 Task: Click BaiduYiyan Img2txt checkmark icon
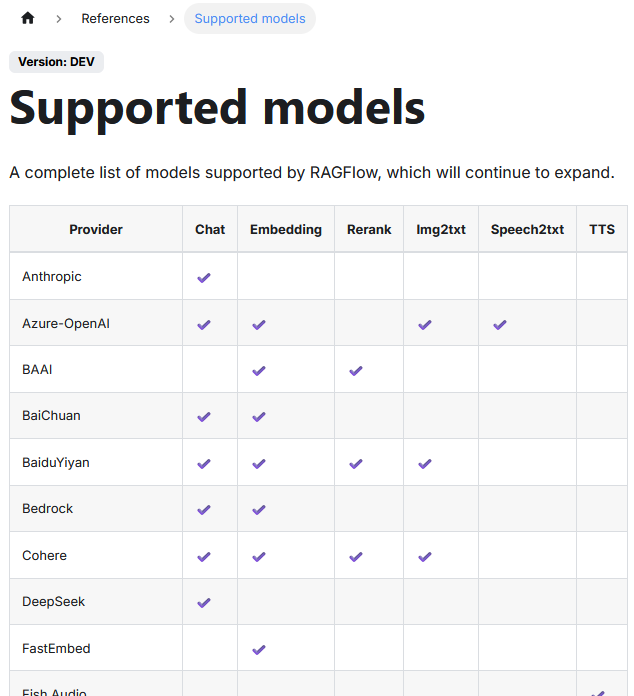[425, 463]
